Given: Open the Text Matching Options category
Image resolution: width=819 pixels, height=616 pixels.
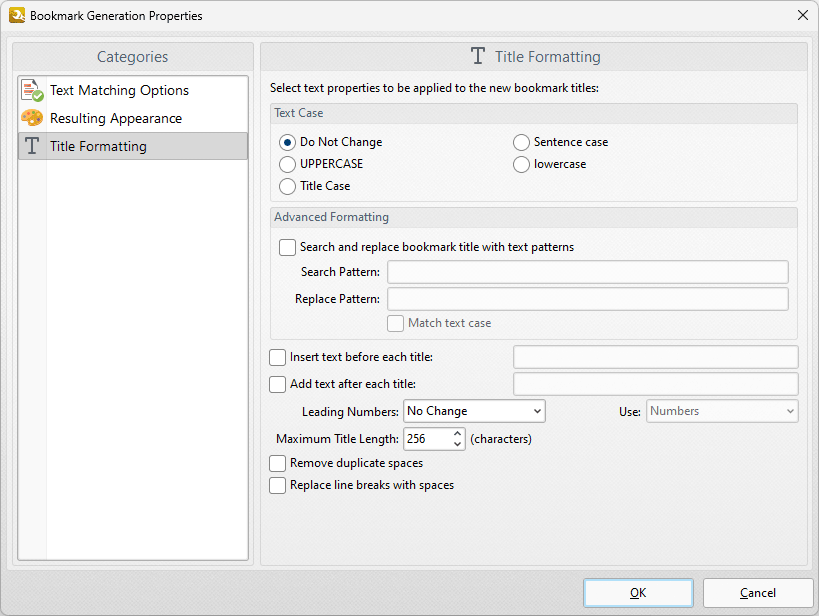Looking at the screenshot, I should click(133, 90).
